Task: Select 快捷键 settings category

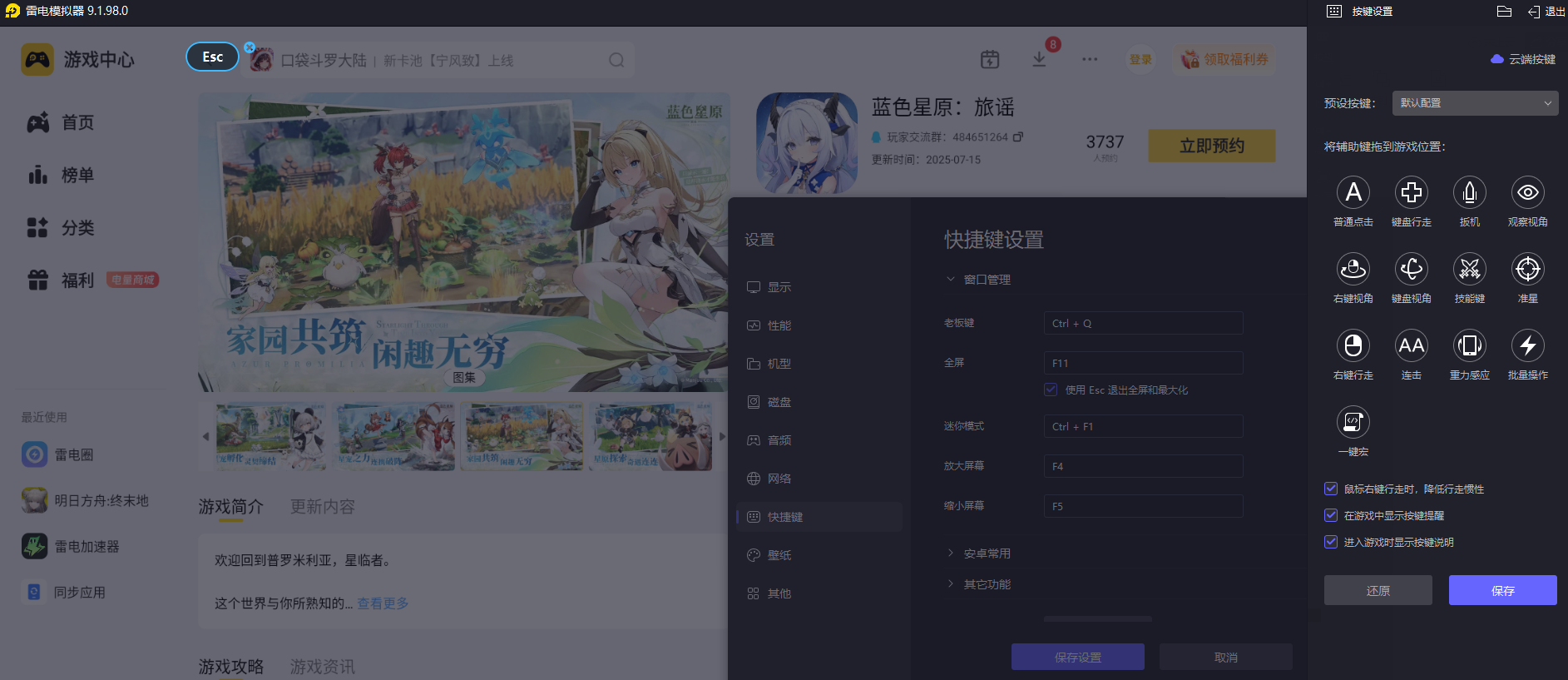Action: pos(819,517)
